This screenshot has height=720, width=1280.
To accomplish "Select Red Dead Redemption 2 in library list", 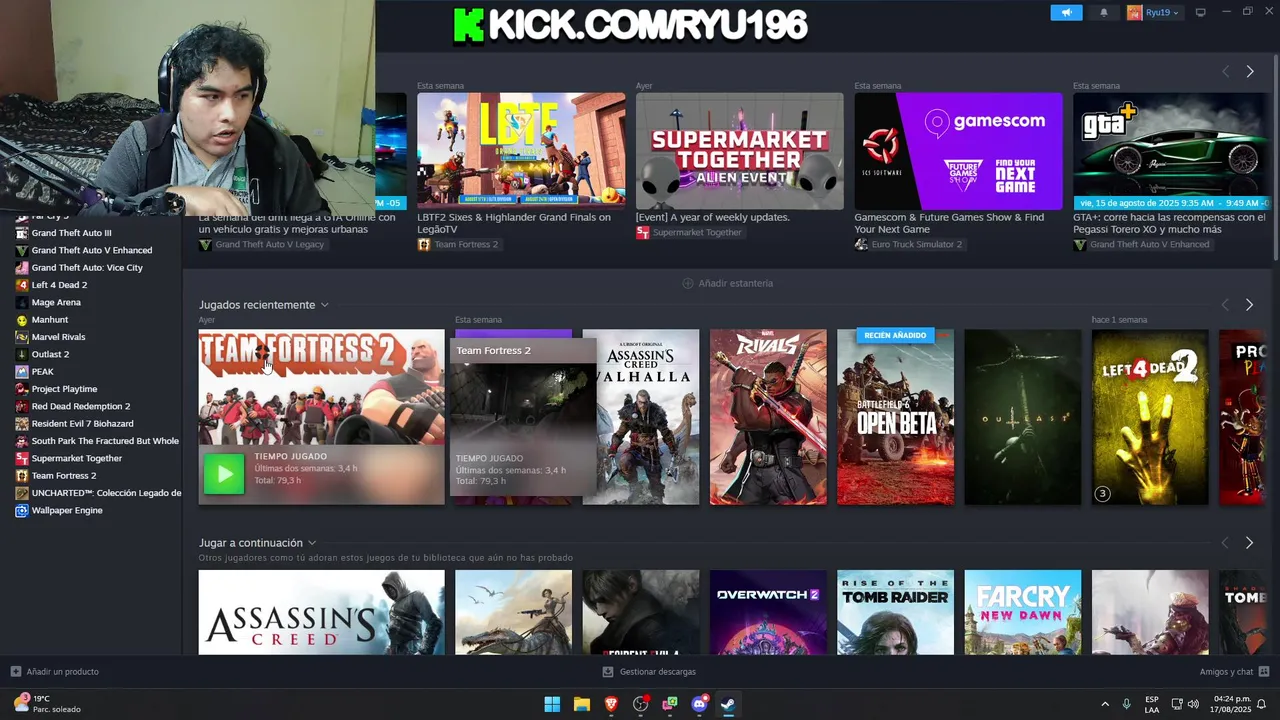I will coord(80,406).
